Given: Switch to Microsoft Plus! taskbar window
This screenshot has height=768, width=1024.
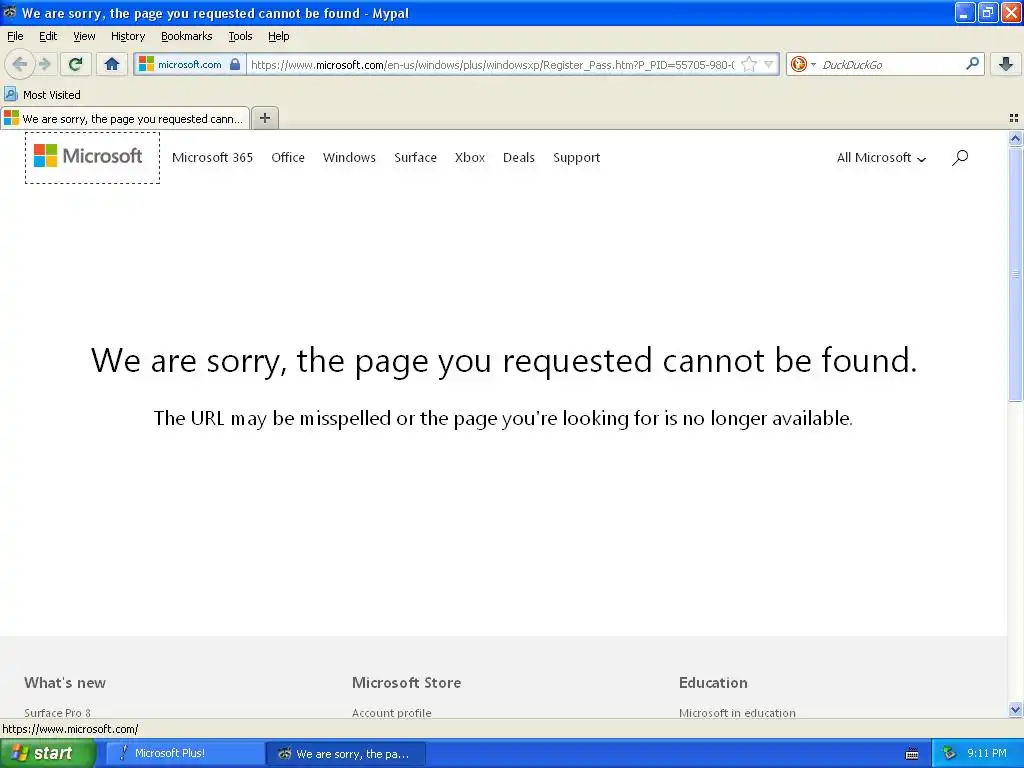Looking at the screenshot, I should (x=185, y=753).
